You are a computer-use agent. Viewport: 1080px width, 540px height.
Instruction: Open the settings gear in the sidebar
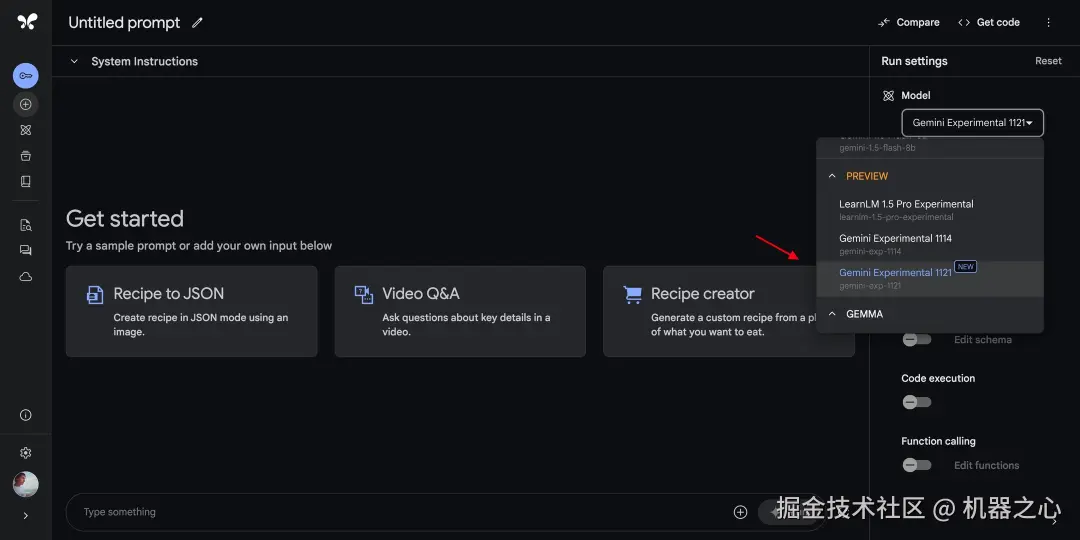25,453
